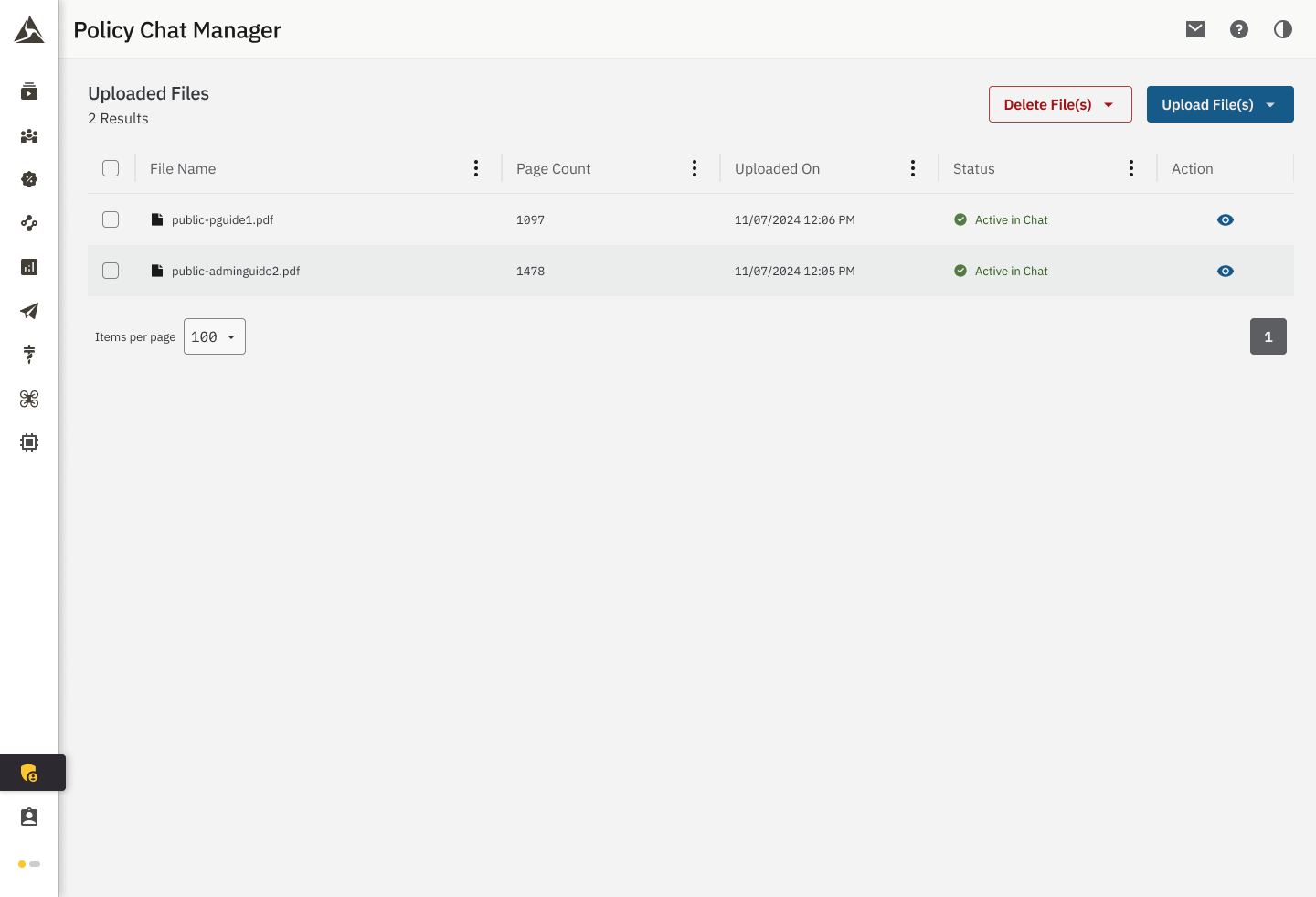The height and width of the screenshot is (897, 1316).
Task: Open the File Name column options menu
Action: coord(476,168)
